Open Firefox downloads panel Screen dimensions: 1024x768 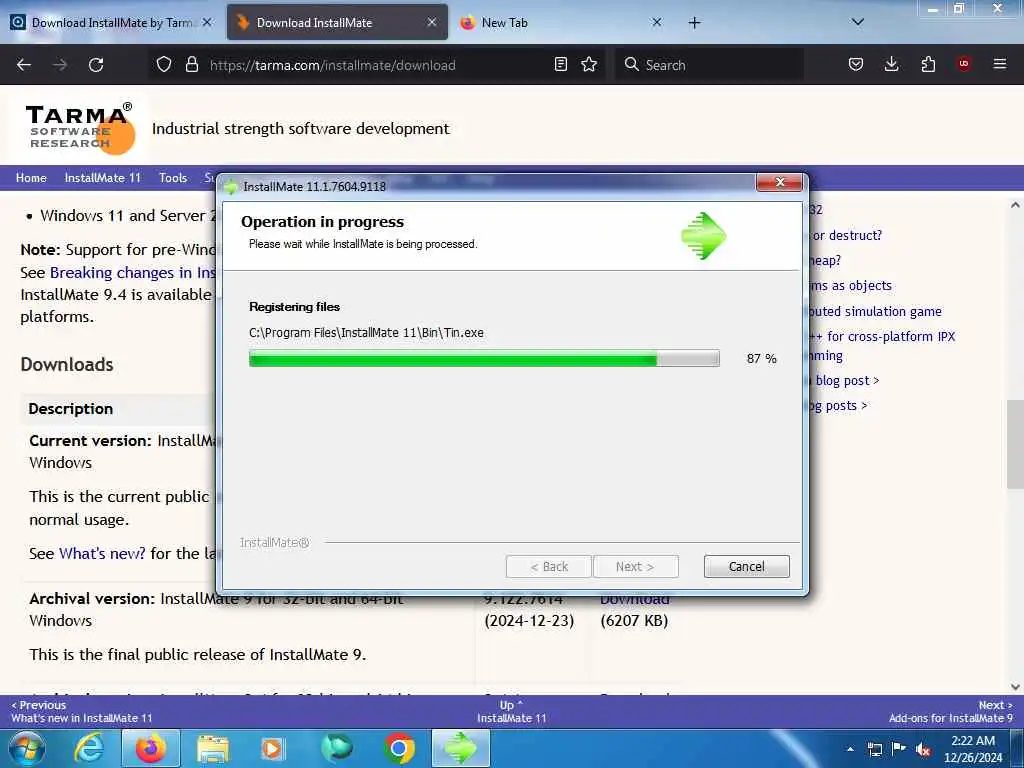(891, 64)
